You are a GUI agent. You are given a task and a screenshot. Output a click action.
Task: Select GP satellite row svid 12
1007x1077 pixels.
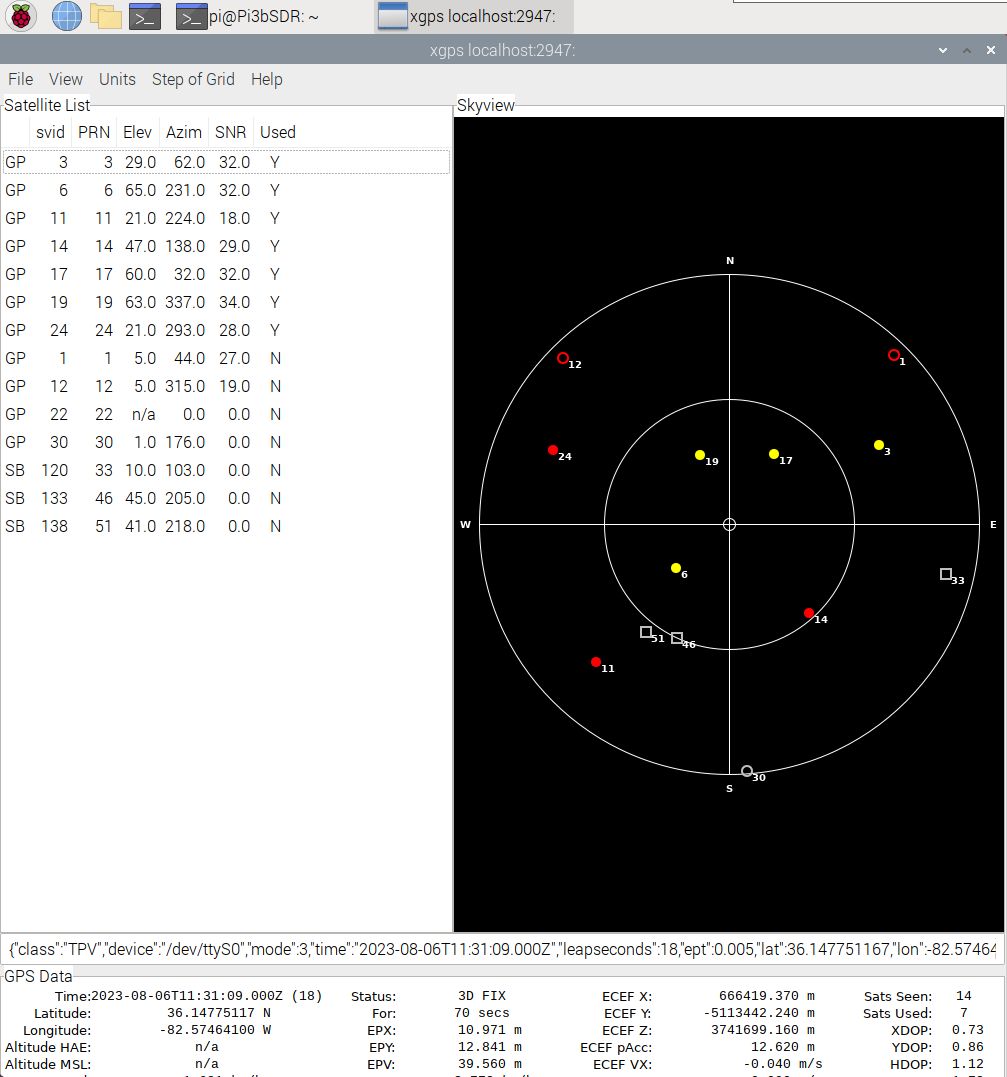(x=226, y=387)
